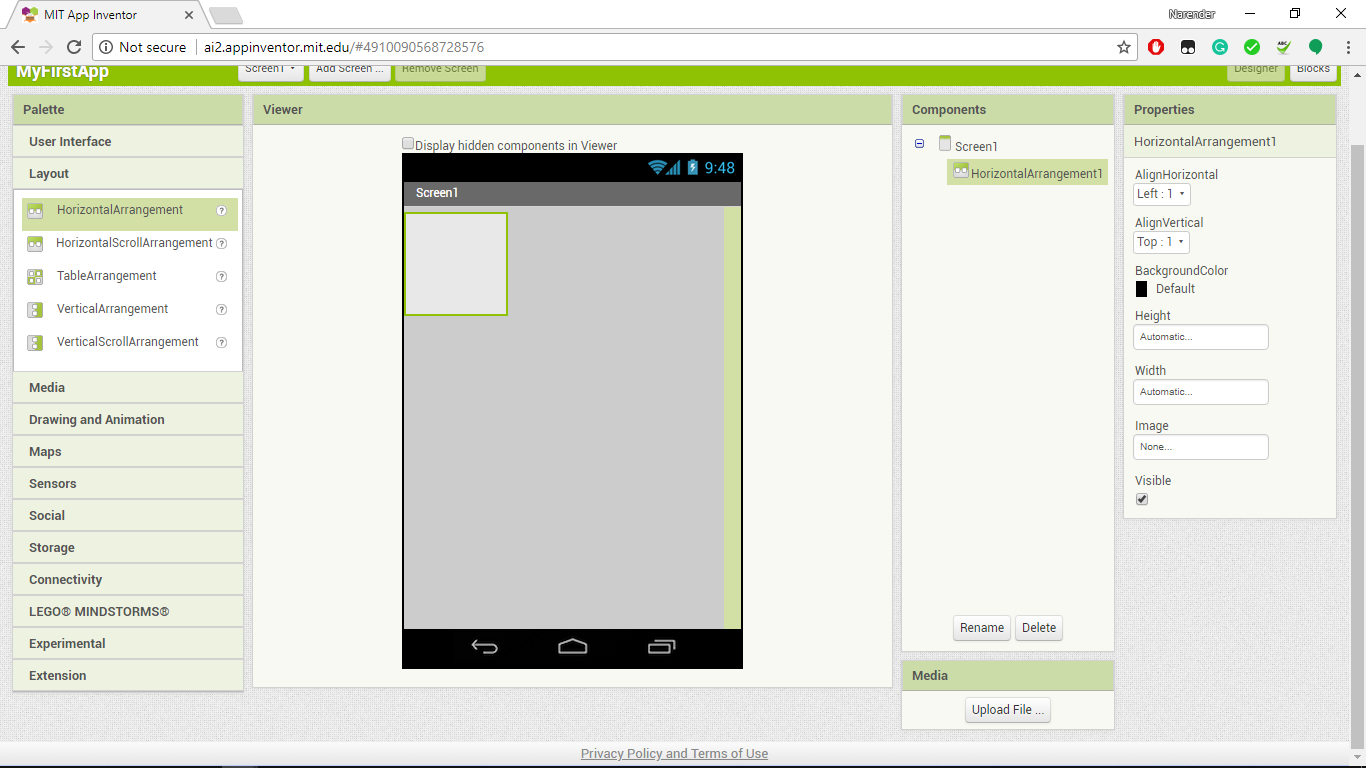
Task: Open Privacy Policy and Terms of Use
Action: pos(674,754)
